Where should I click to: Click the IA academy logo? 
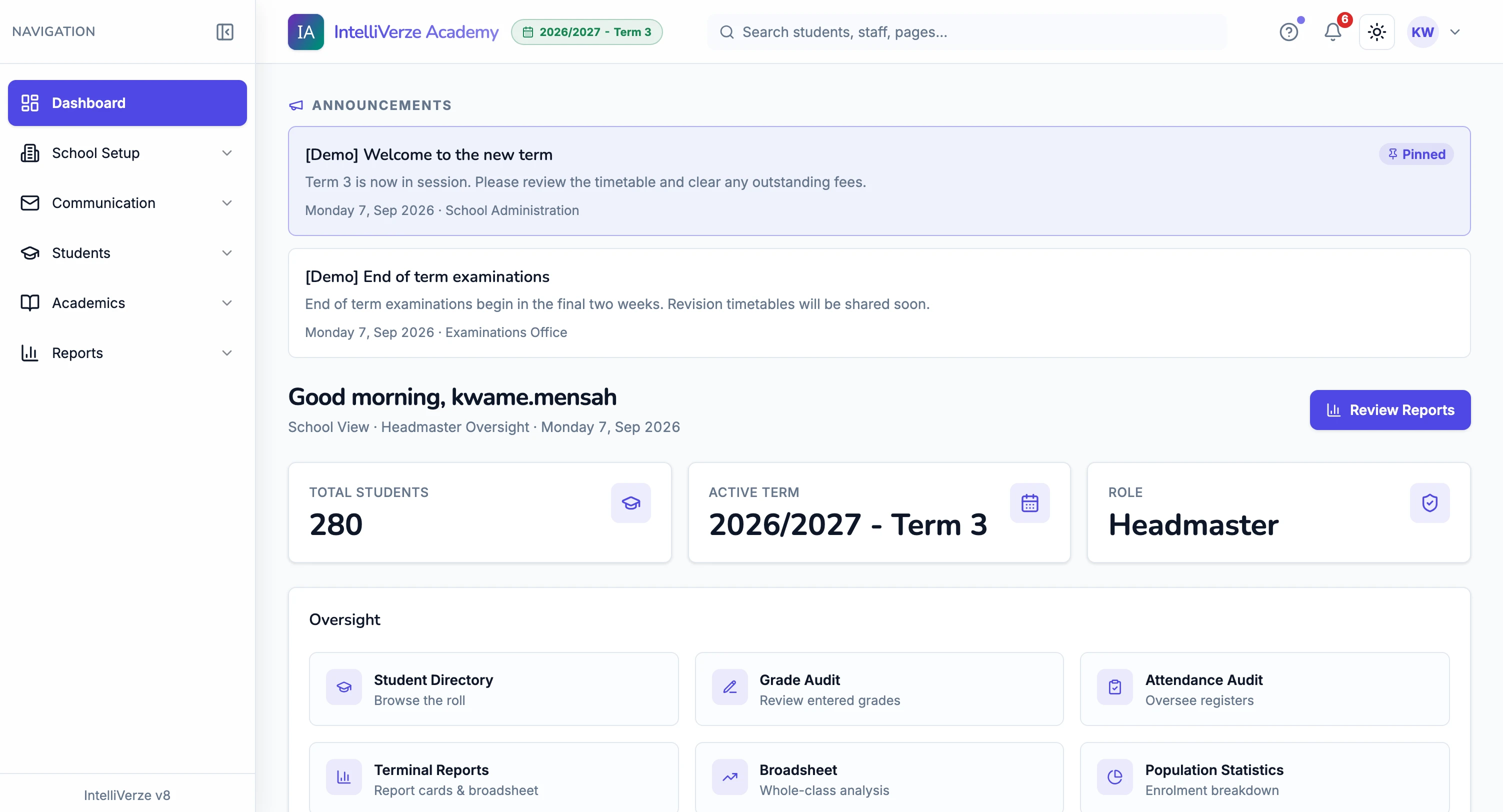pyautogui.click(x=305, y=31)
